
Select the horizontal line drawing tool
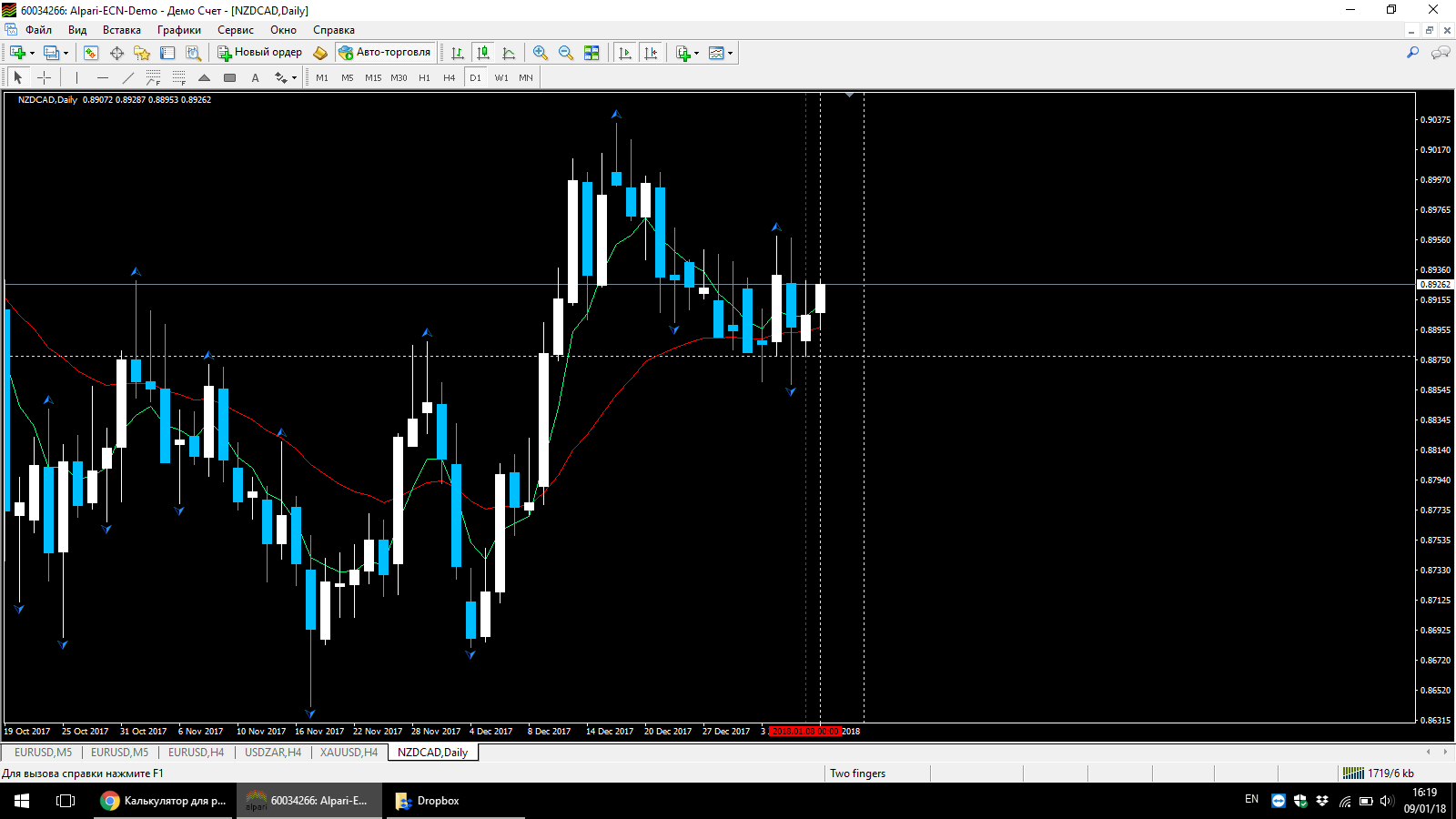pos(103,78)
